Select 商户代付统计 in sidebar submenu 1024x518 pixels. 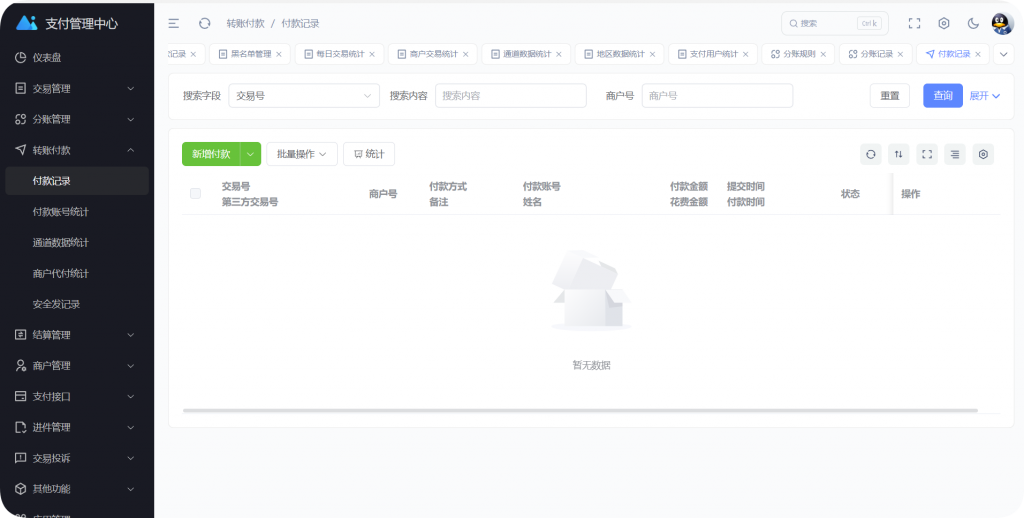click(77, 273)
